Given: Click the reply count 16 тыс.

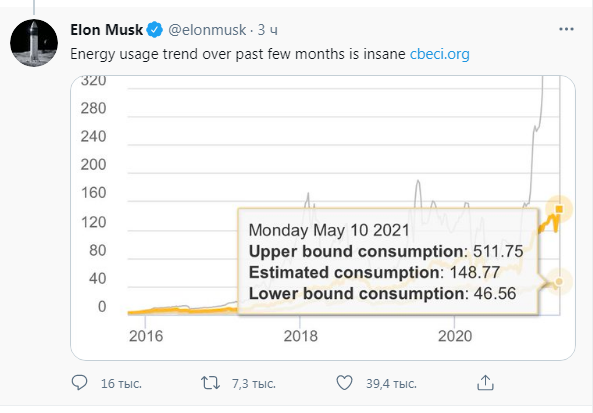Looking at the screenshot, I should [x=121, y=384].
